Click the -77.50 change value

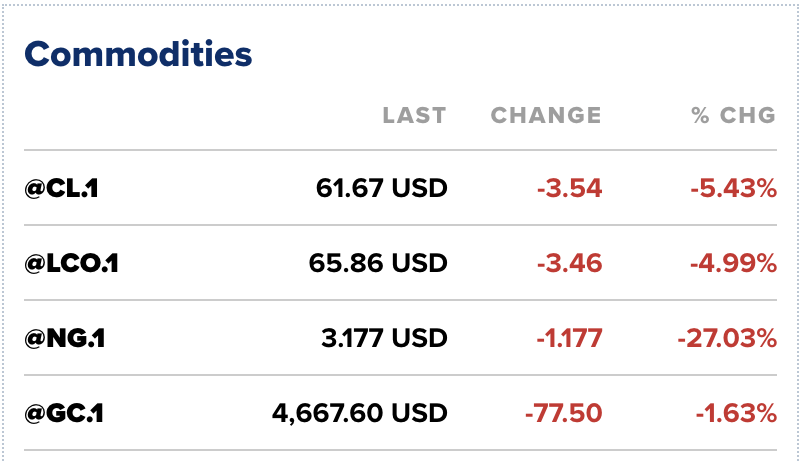561,413
